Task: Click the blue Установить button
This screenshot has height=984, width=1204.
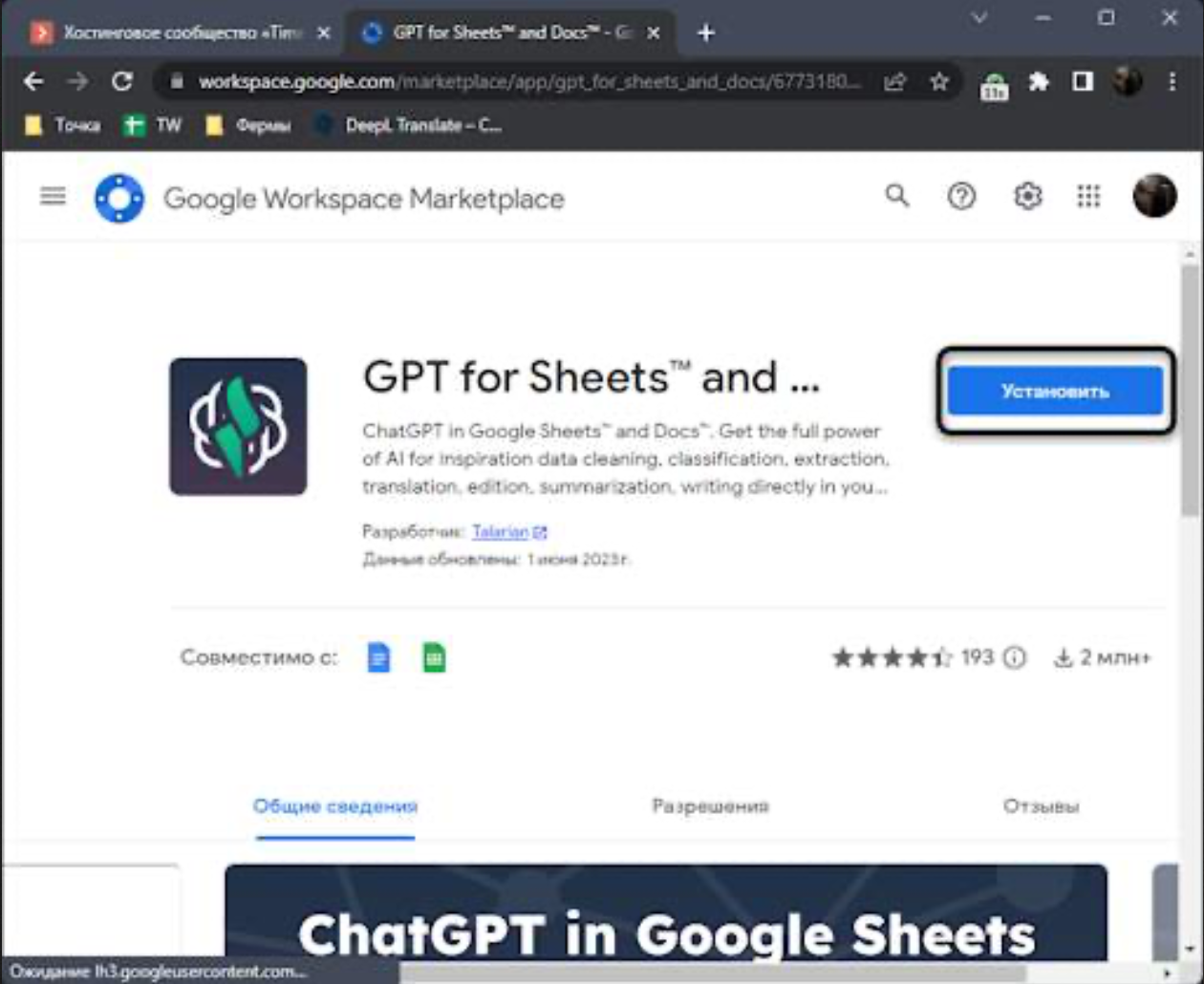Action: pyautogui.click(x=1055, y=391)
